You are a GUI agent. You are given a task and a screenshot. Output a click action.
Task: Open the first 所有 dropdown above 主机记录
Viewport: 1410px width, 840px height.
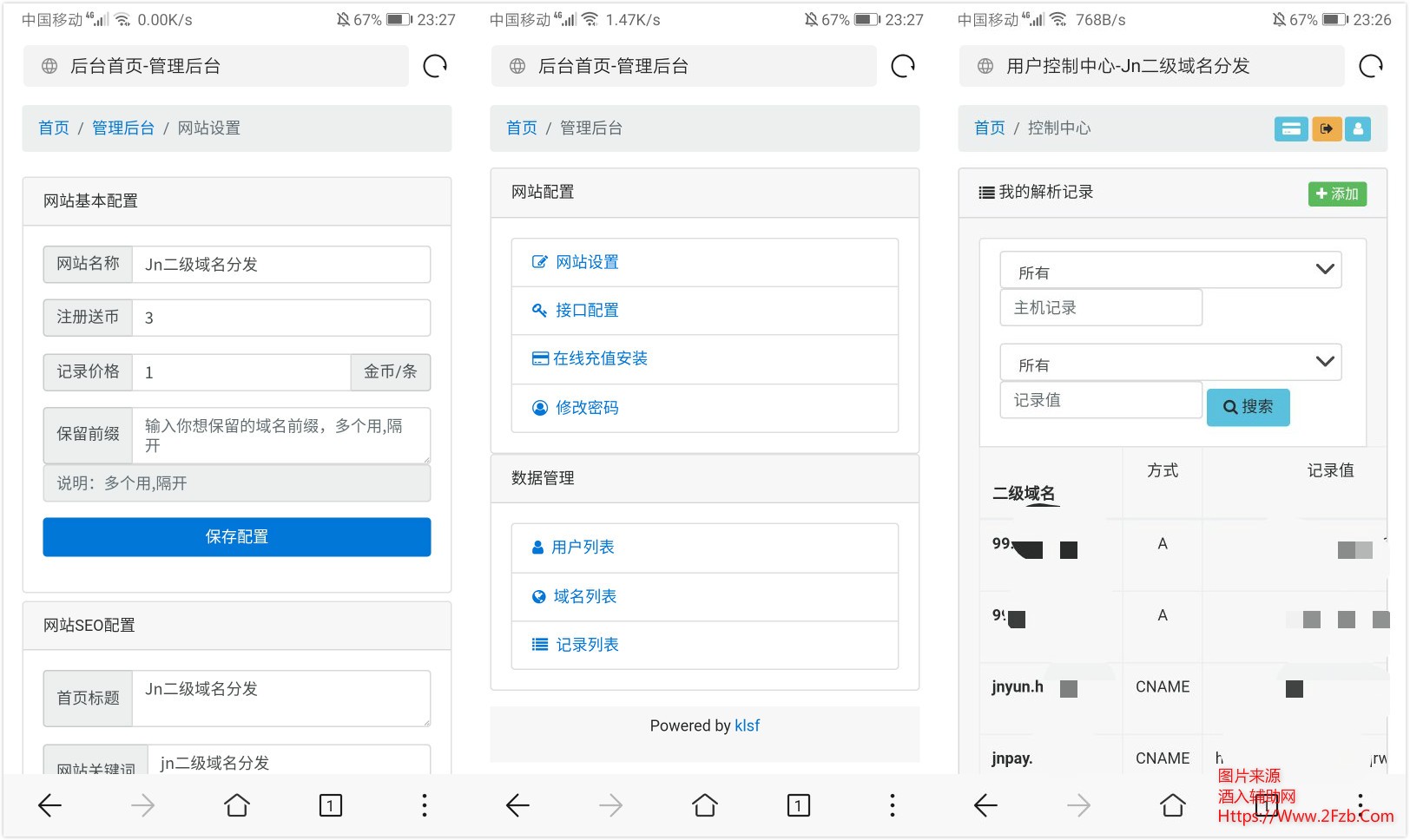pyautogui.click(x=1170, y=271)
